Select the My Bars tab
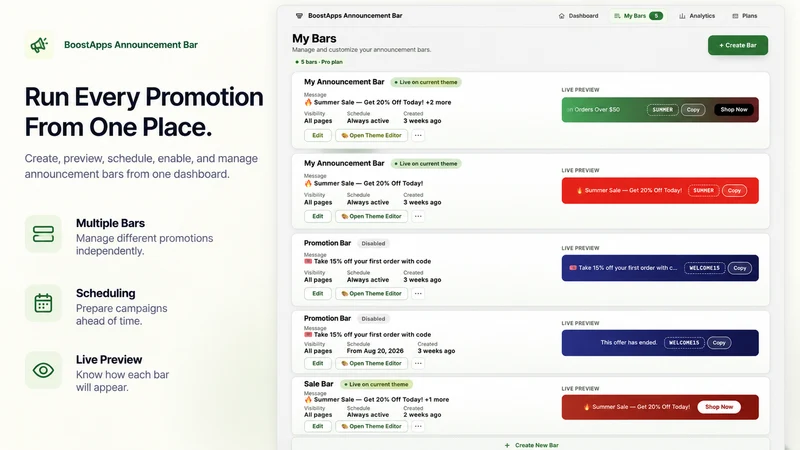This screenshot has height=450, width=800. [x=638, y=16]
